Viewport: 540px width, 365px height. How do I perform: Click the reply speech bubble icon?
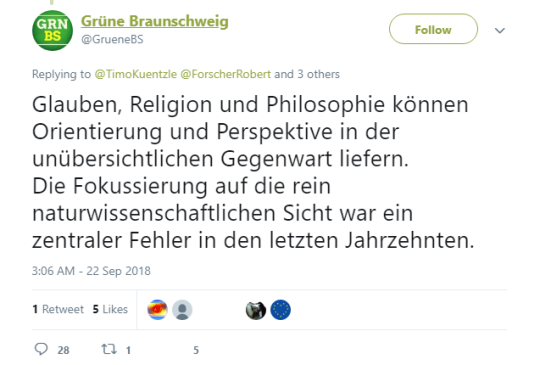click(41, 349)
